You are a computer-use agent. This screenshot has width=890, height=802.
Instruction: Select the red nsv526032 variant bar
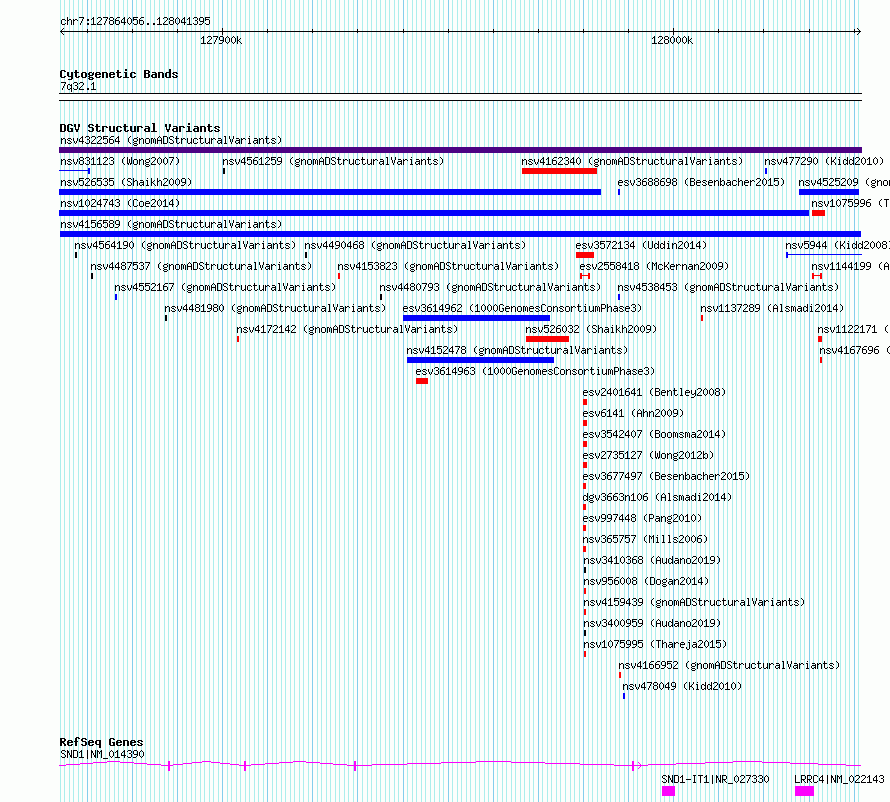pos(547,339)
